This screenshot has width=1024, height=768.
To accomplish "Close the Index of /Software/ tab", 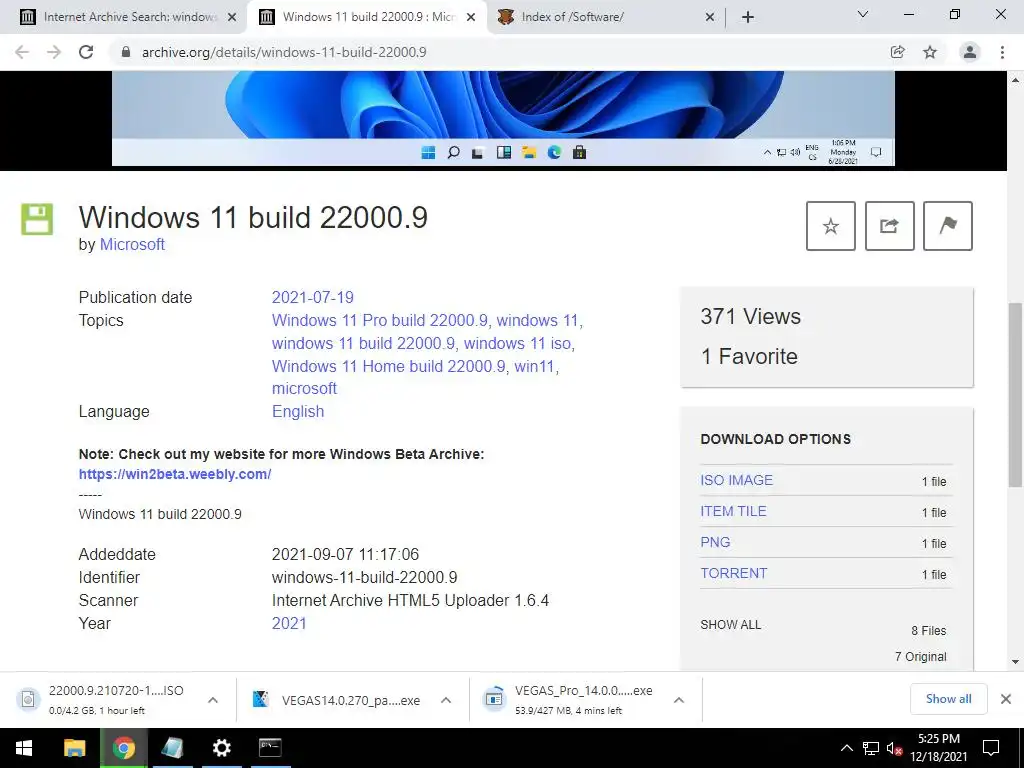I will click(x=710, y=17).
